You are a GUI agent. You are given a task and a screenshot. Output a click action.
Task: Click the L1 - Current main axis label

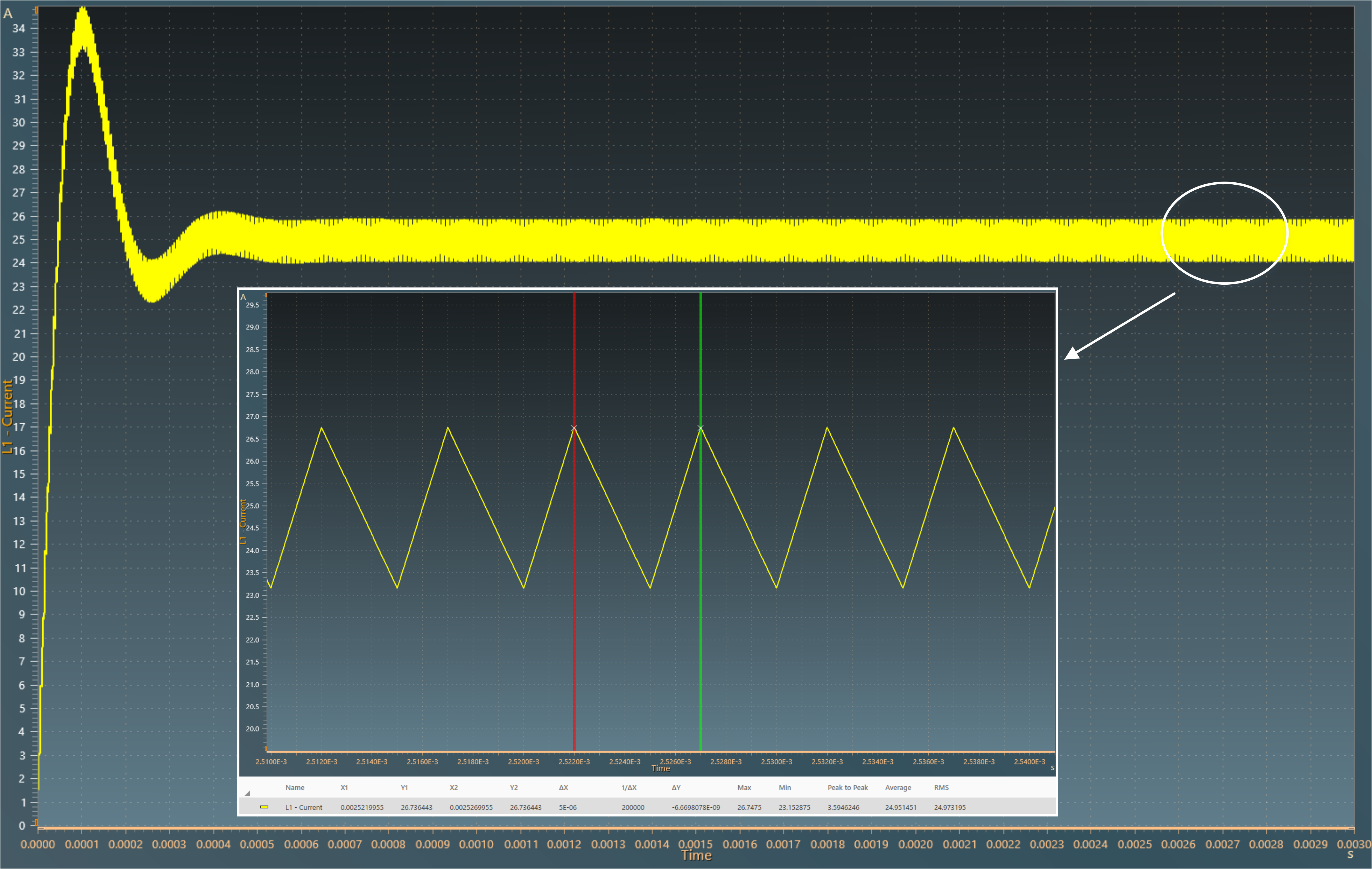tap(7, 416)
